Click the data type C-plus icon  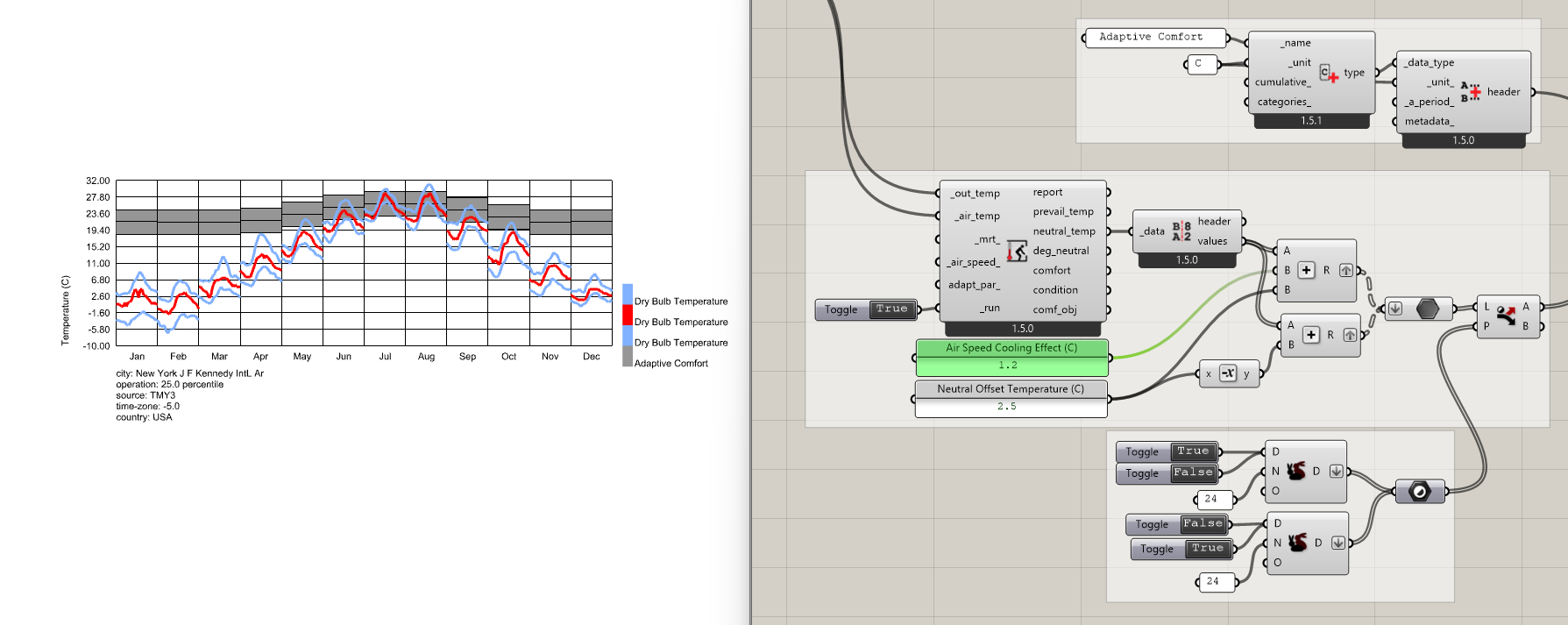pos(1328,73)
